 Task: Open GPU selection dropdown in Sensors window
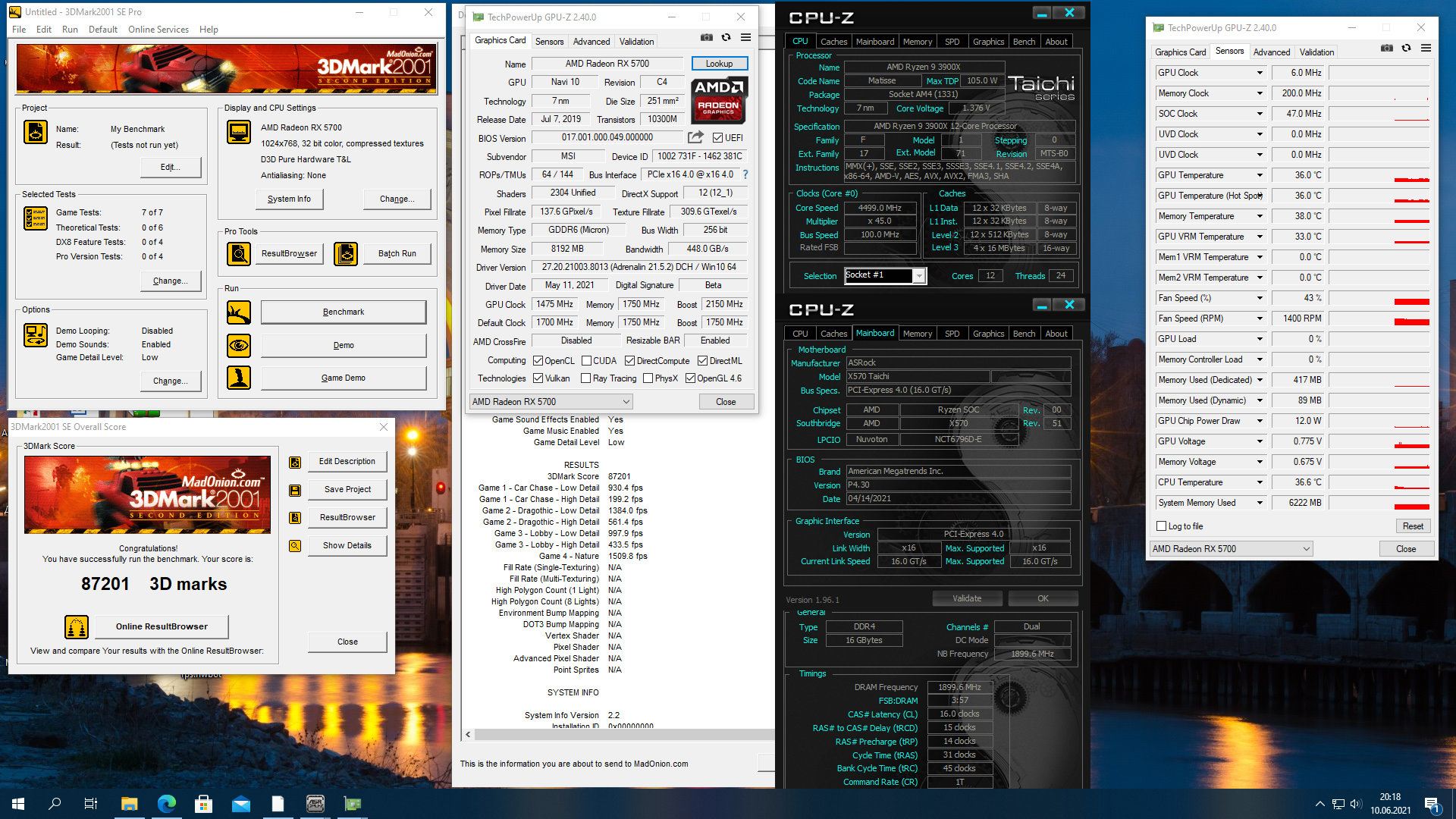tap(1232, 549)
